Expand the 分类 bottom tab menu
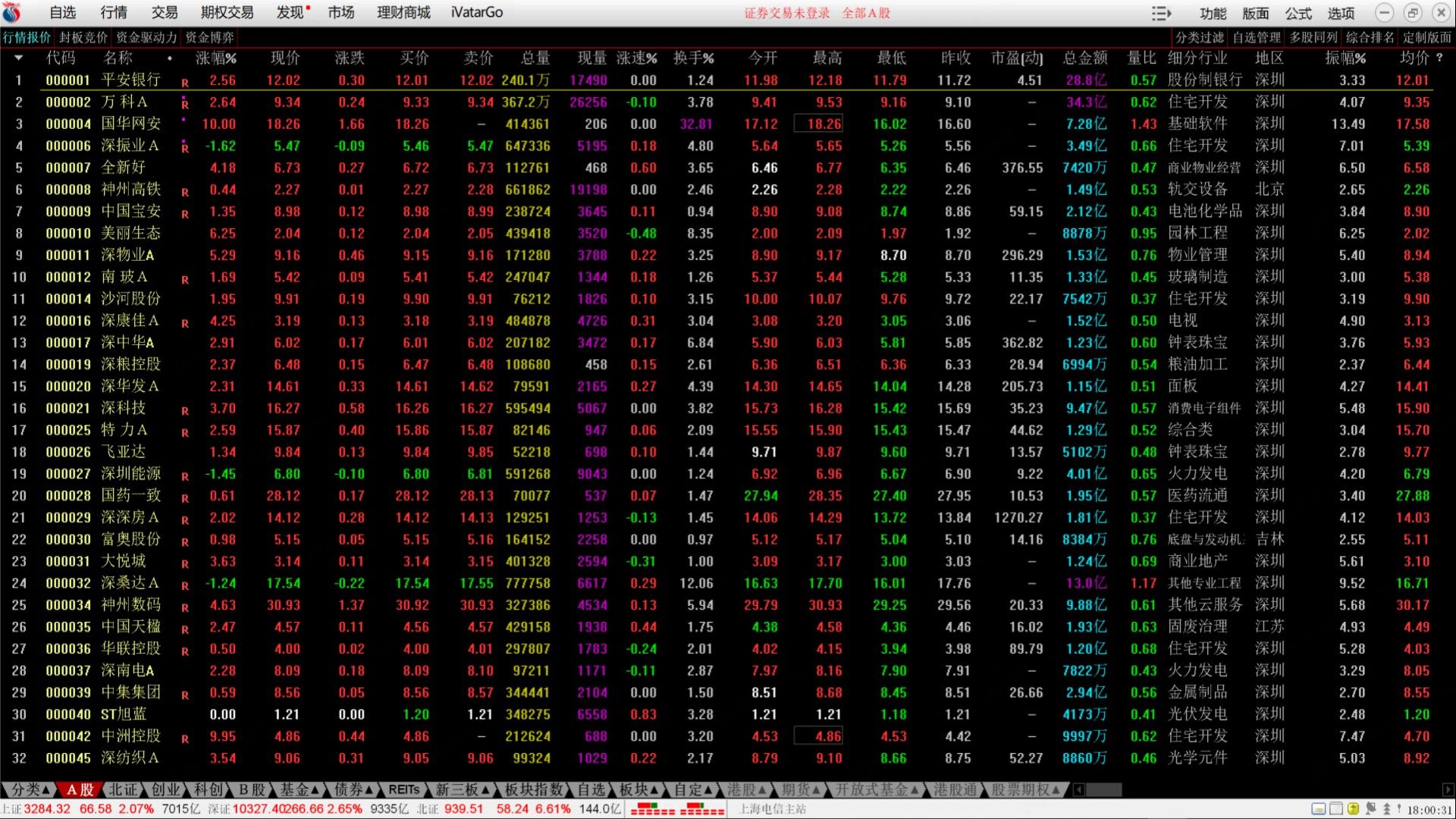 click(x=31, y=789)
